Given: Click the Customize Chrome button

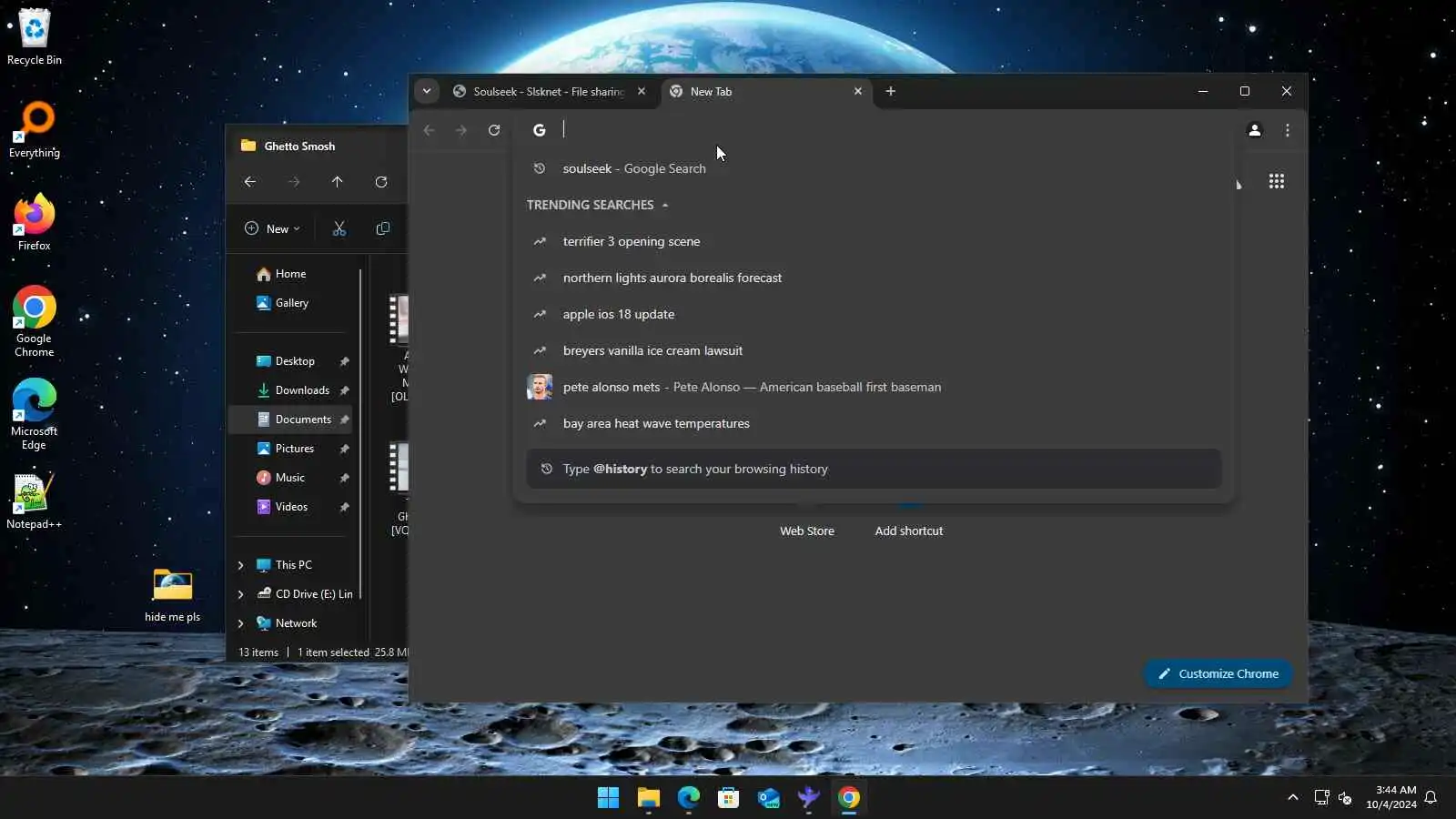Looking at the screenshot, I should pyautogui.click(x=1218, y=673).
